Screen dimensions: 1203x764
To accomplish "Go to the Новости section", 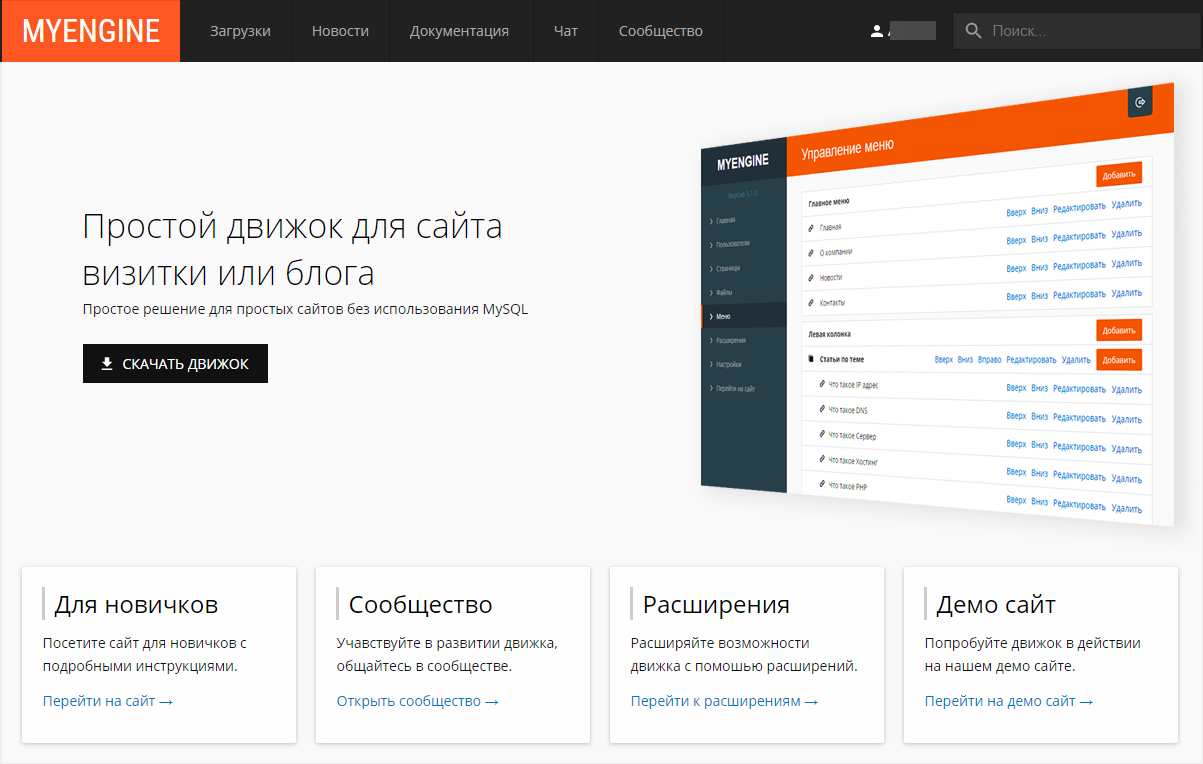I will point(340,31).
